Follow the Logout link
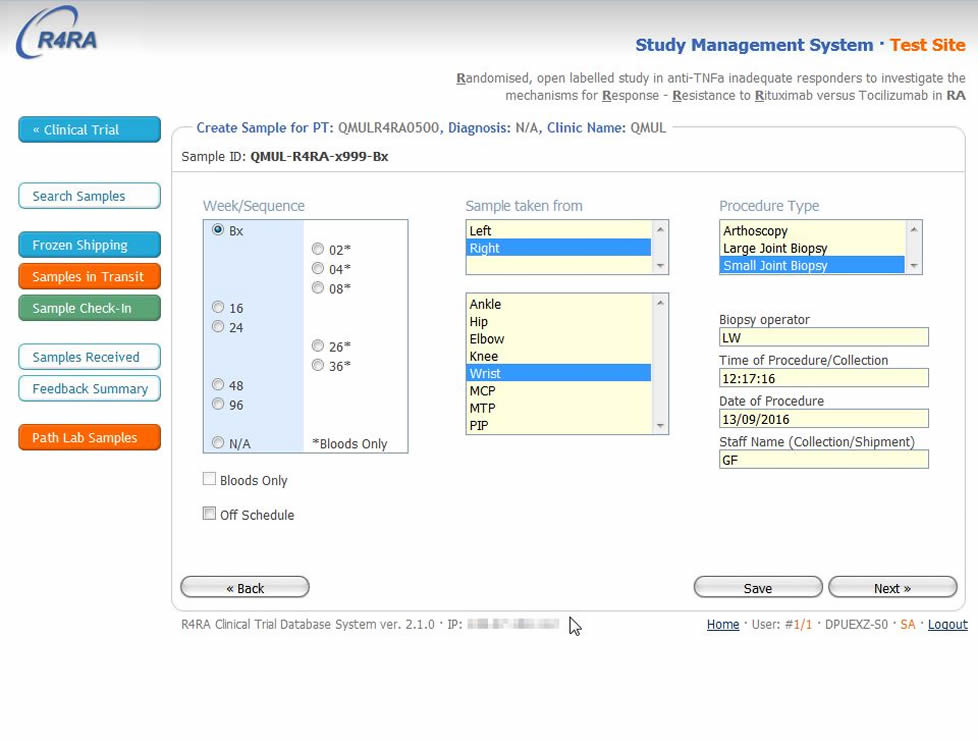 point(947,625)
